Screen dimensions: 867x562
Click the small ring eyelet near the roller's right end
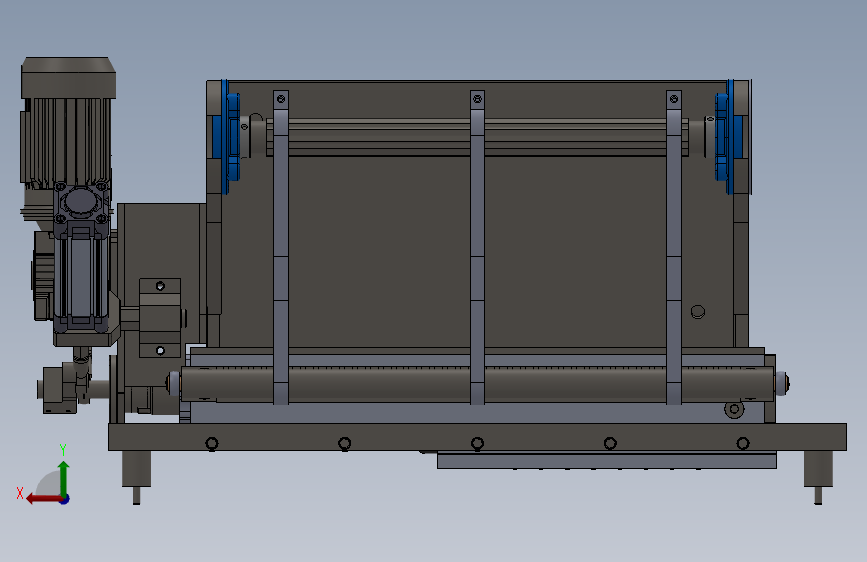(734, 410)
